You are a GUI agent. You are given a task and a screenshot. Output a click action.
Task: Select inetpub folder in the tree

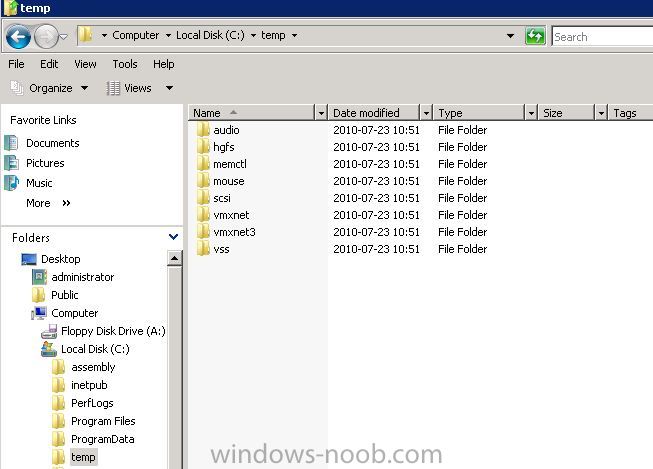point(80,385)
